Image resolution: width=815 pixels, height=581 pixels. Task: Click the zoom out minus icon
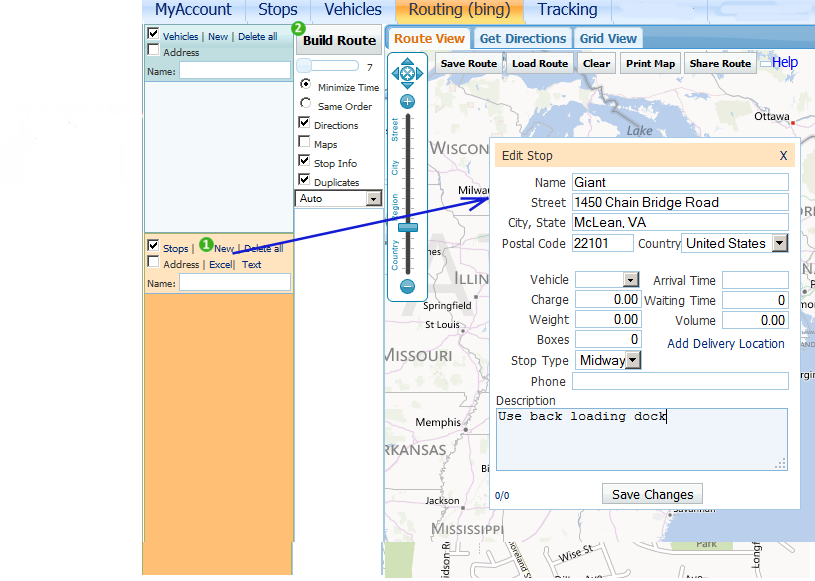click(x=407, y=285)
